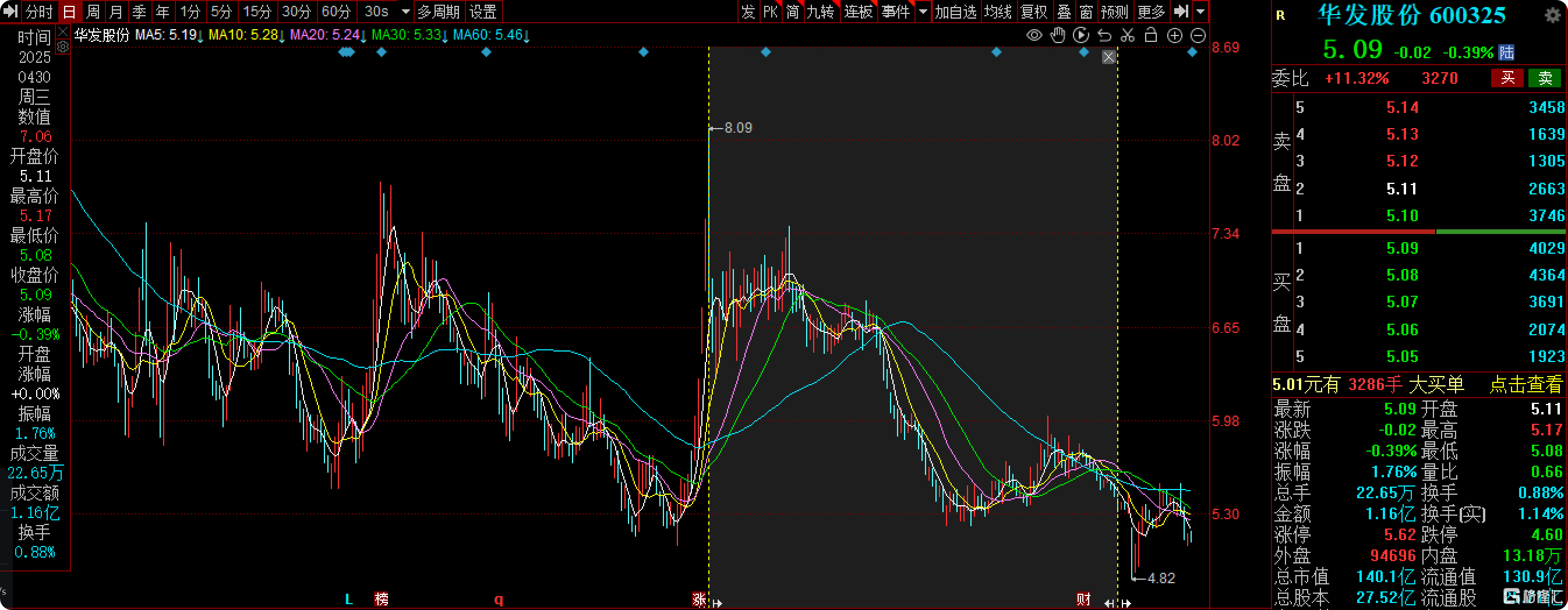Toggle 连板 indicator button
Viewport: 1568px width, 610px height.
pyautogui.click(x=858, y=11)
